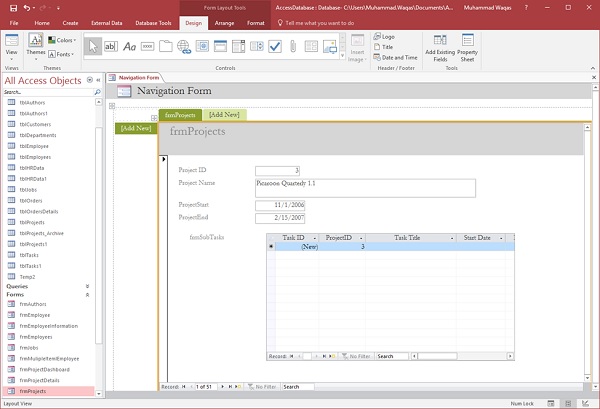Open the Property Sheet
This screenshot has width=600, height=409.
coord(467,50)
